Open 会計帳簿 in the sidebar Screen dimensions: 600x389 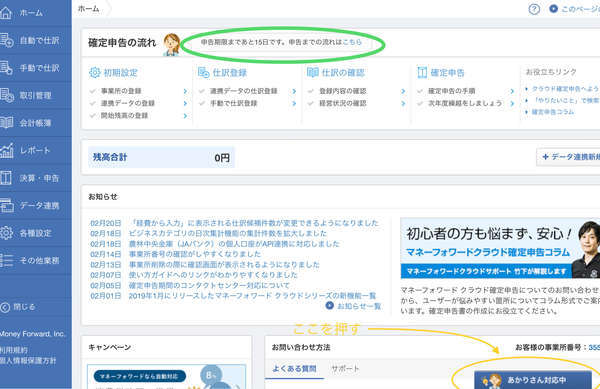click(x=35, y=123)
